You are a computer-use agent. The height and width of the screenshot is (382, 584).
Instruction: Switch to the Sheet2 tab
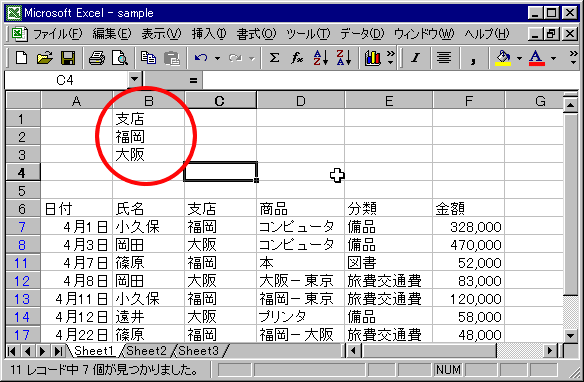(x=146, y=351)
